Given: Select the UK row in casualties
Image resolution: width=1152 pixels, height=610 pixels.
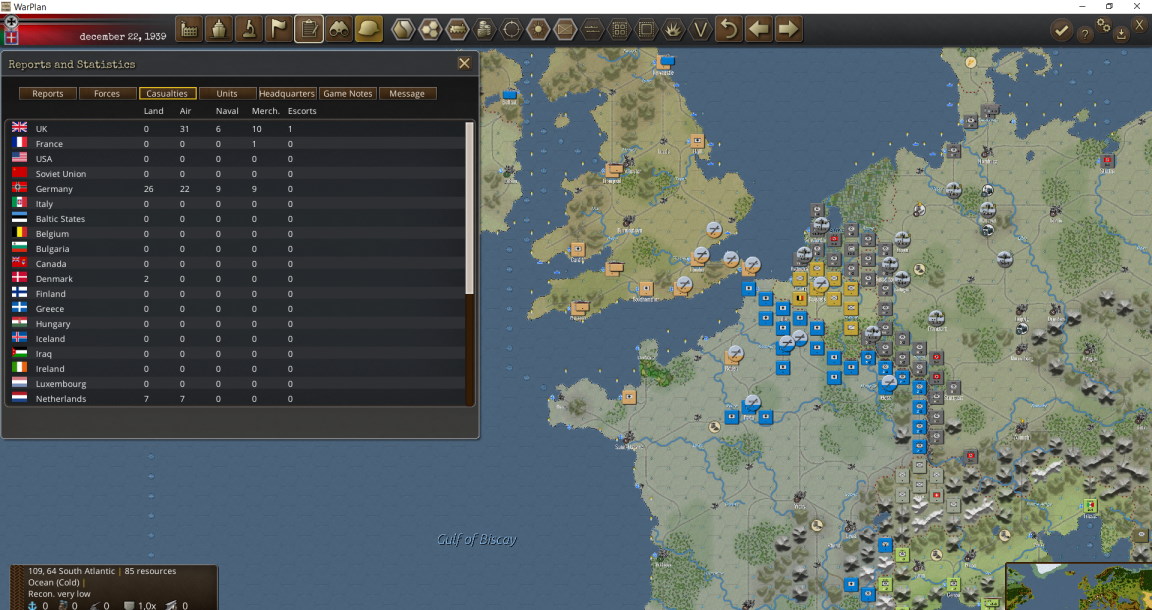Looking at the screenshot, I should point(235,129).
